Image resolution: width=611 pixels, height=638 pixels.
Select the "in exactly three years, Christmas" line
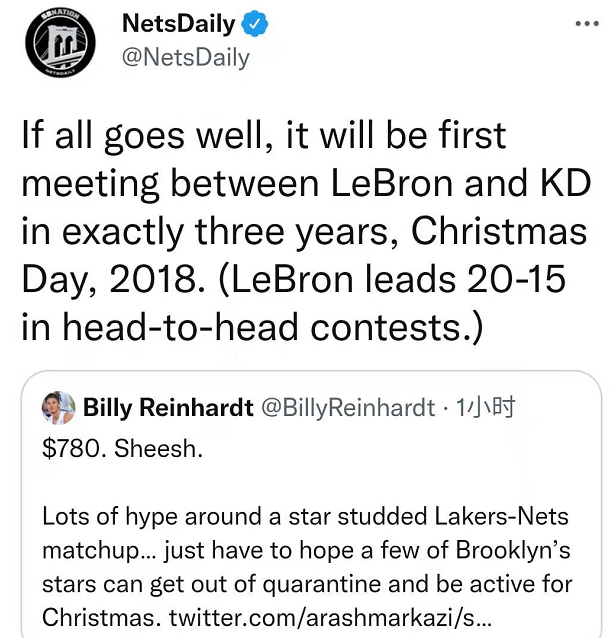pyautogui.click(x=304, y=232)
